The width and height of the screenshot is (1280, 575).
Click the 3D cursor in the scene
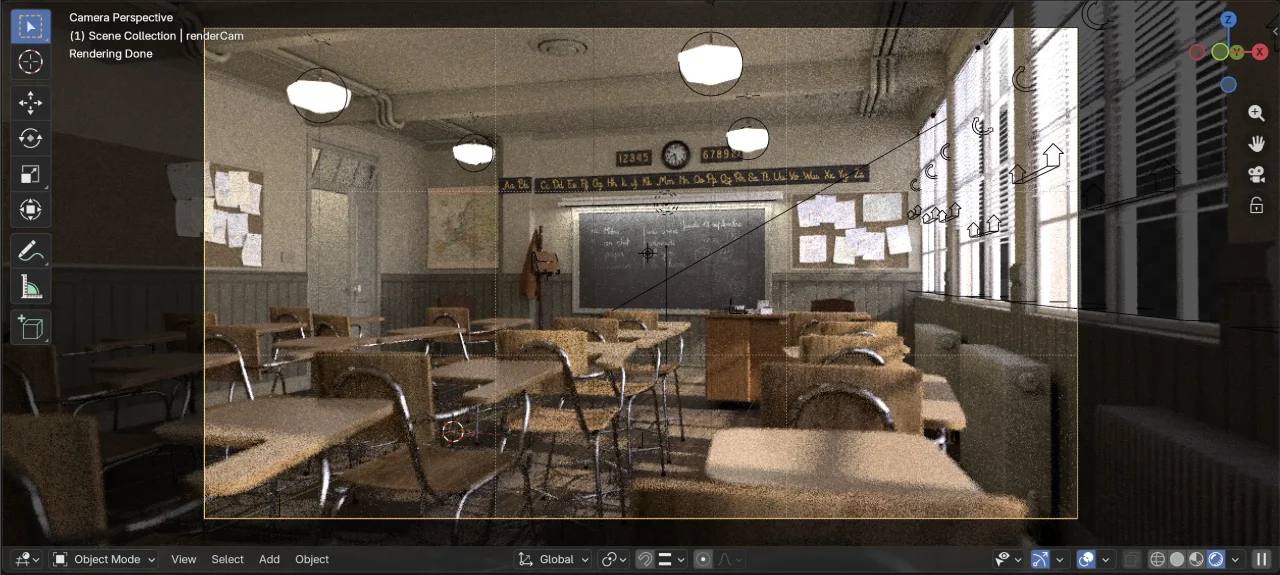[453, 432]
